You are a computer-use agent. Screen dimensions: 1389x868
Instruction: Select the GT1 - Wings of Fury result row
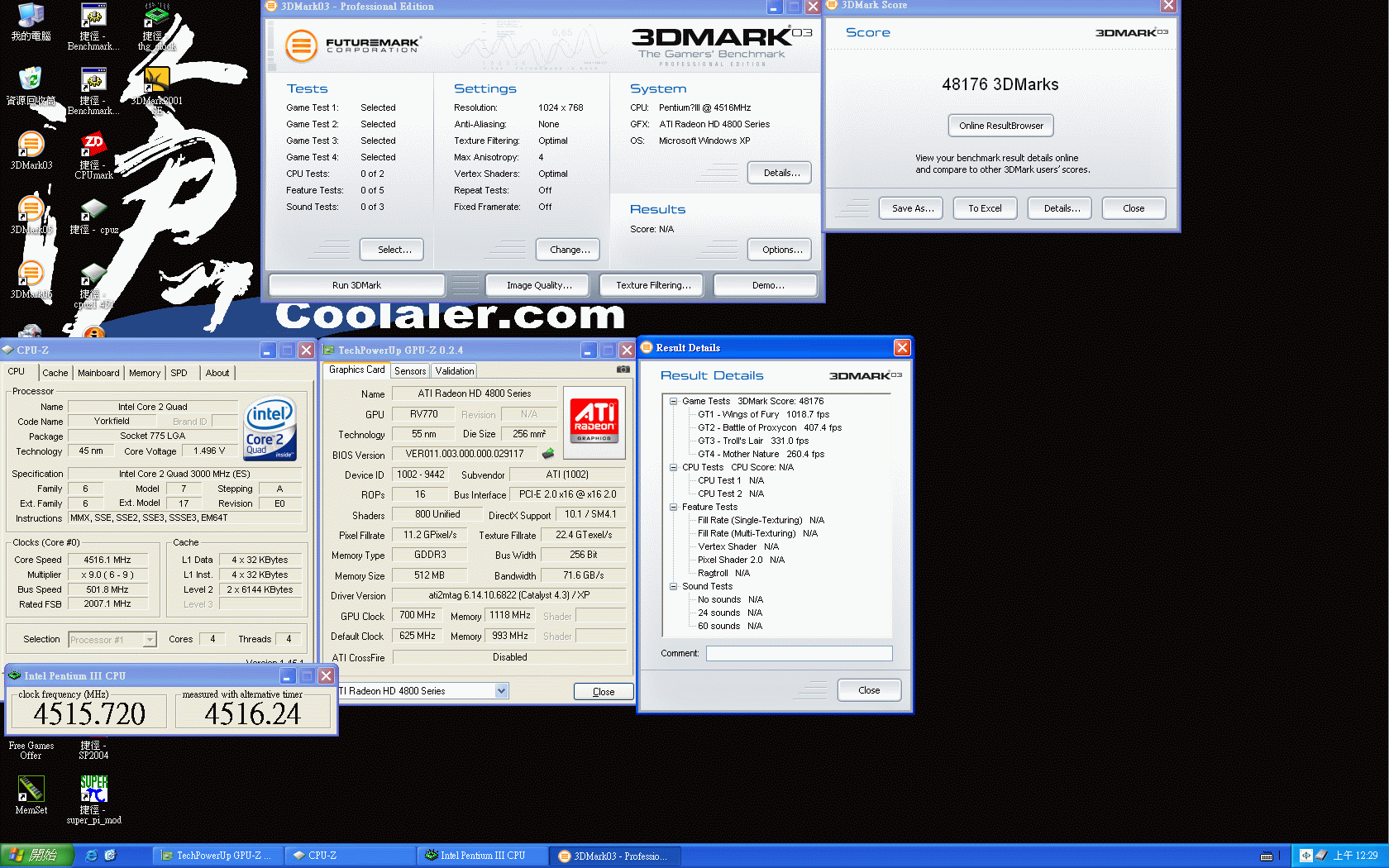pos(763,414)
